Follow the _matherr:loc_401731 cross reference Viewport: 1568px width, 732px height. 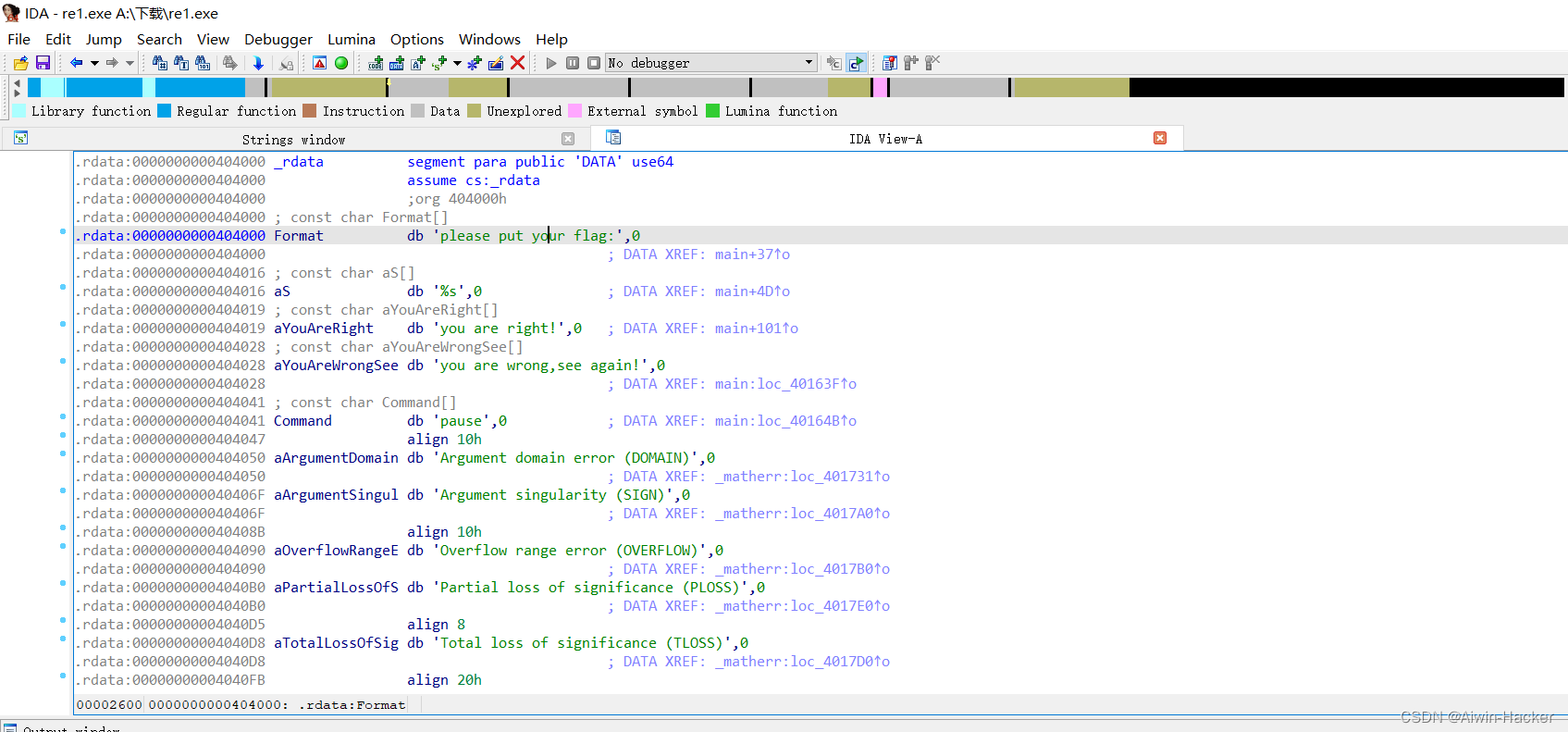pos(802,477)
